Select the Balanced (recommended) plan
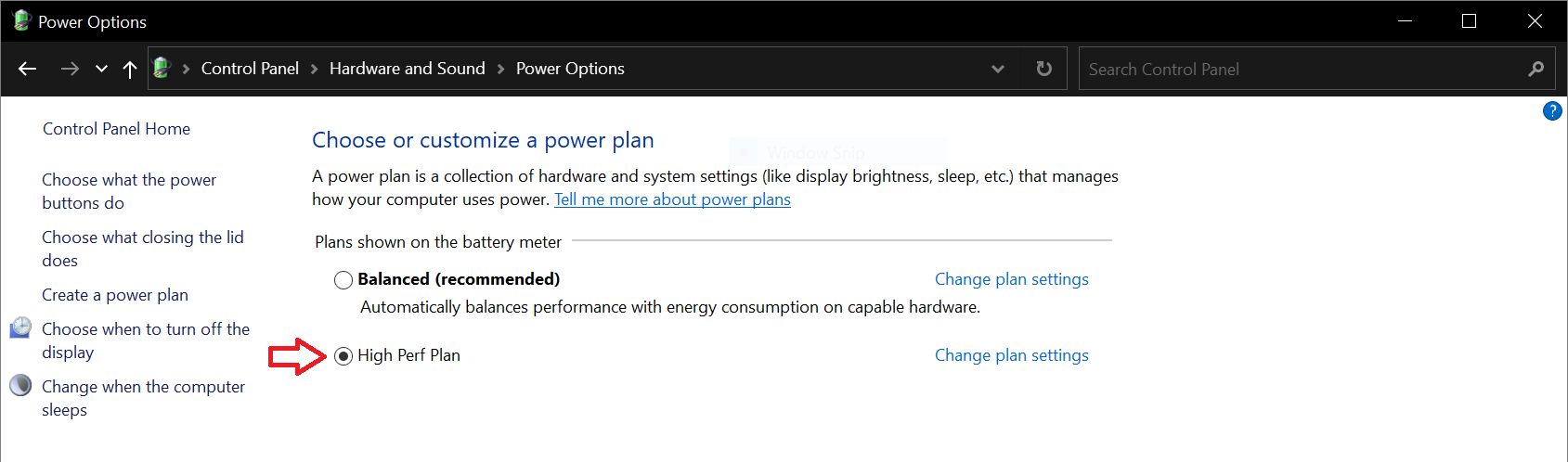1568x462 pixels. (343, 280)
